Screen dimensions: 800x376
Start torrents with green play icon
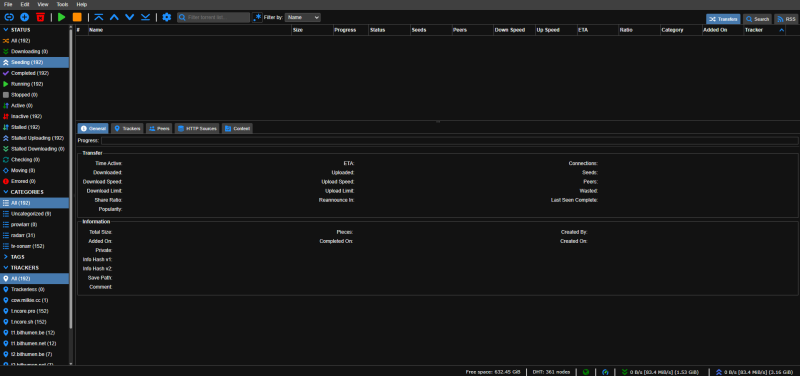62,17
